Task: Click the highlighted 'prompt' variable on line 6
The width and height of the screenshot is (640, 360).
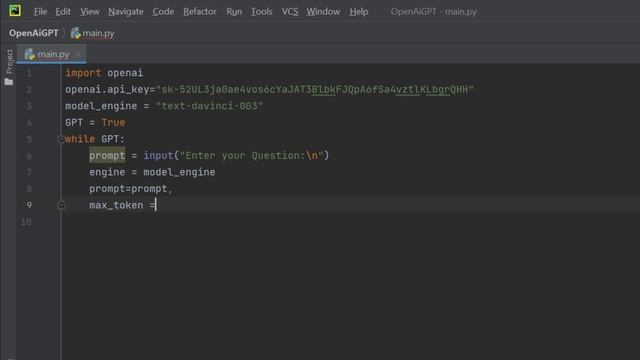Action: [107, 156]
